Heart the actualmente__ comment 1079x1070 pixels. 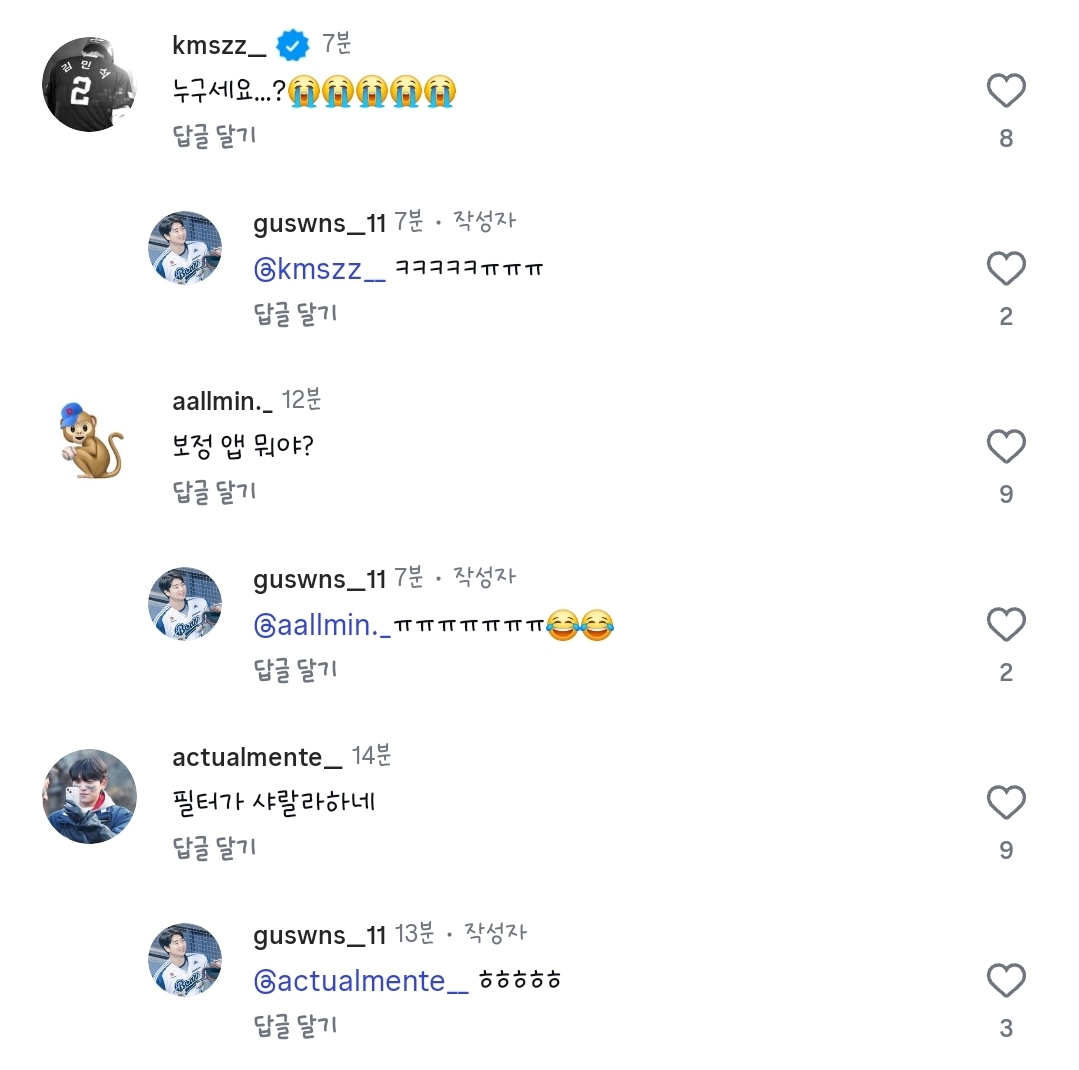(x=1006, y=803)
